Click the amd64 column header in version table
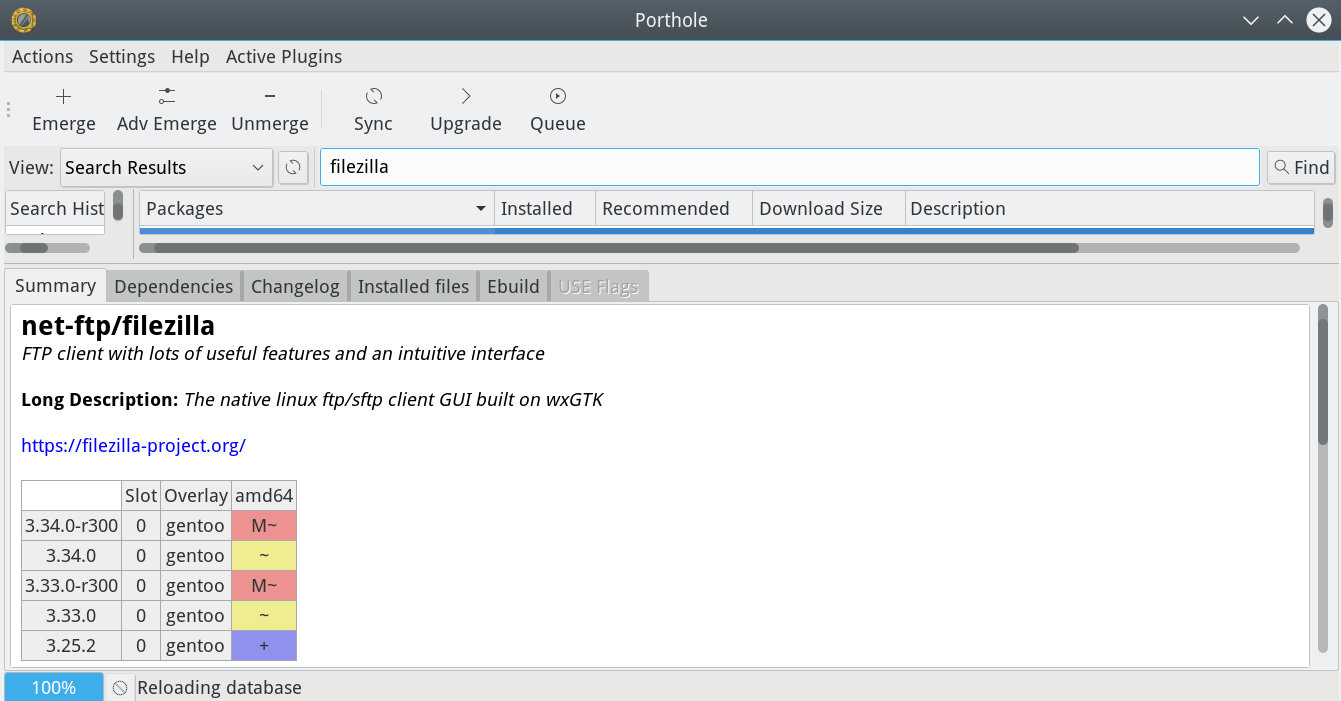The width and height of the screenshot is (1341, 701). (x=264, y=496)
